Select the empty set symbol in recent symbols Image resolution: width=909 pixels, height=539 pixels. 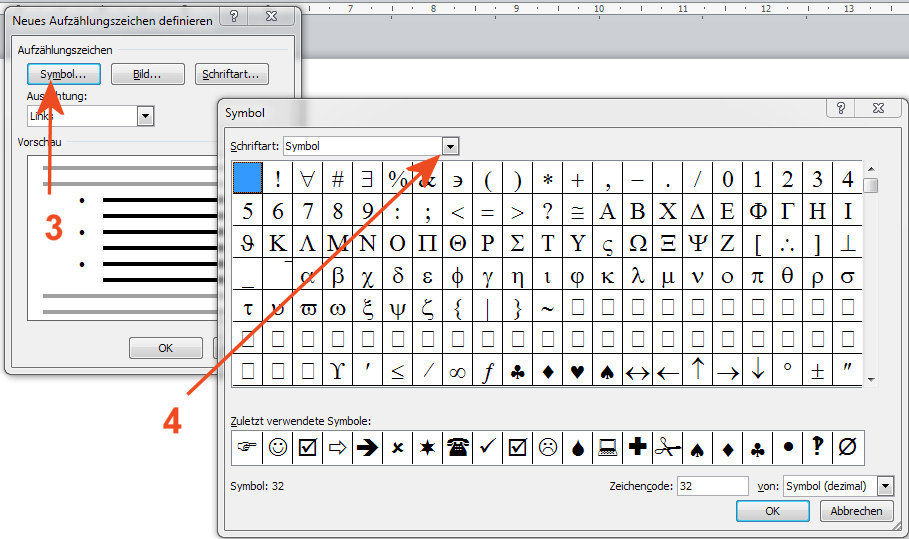[x=847, y=448]
